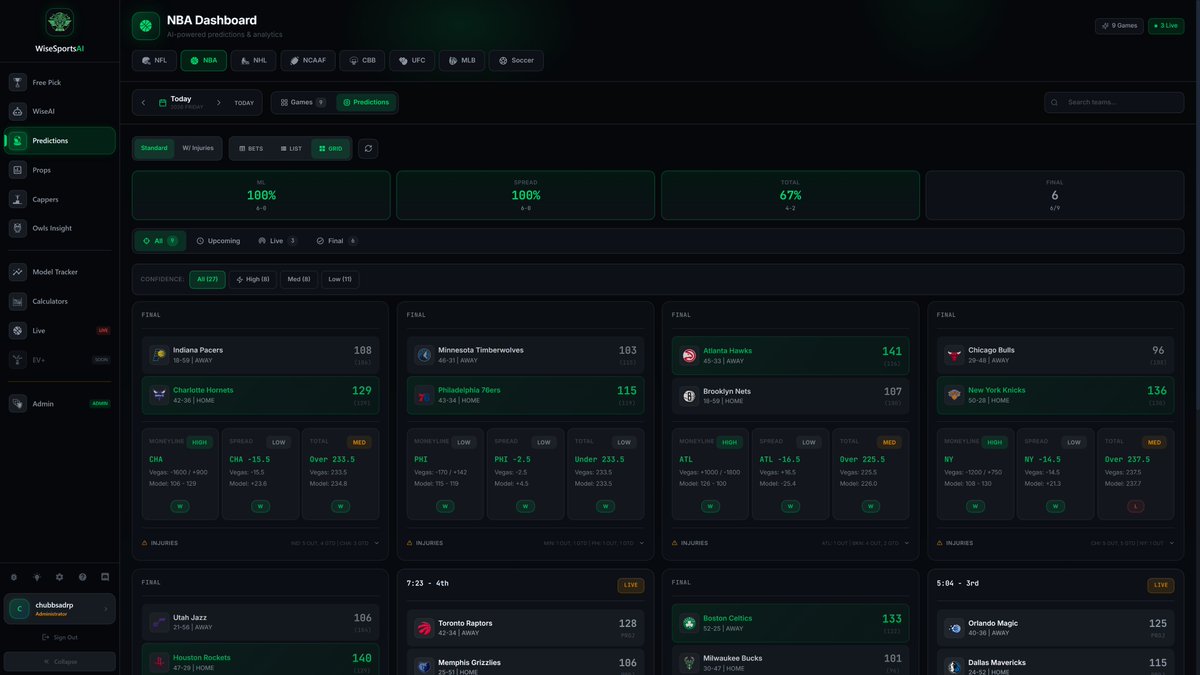This screenshot has width=1200, height=675.
Task: Go to next day arrow
Action: click(218, 102)
